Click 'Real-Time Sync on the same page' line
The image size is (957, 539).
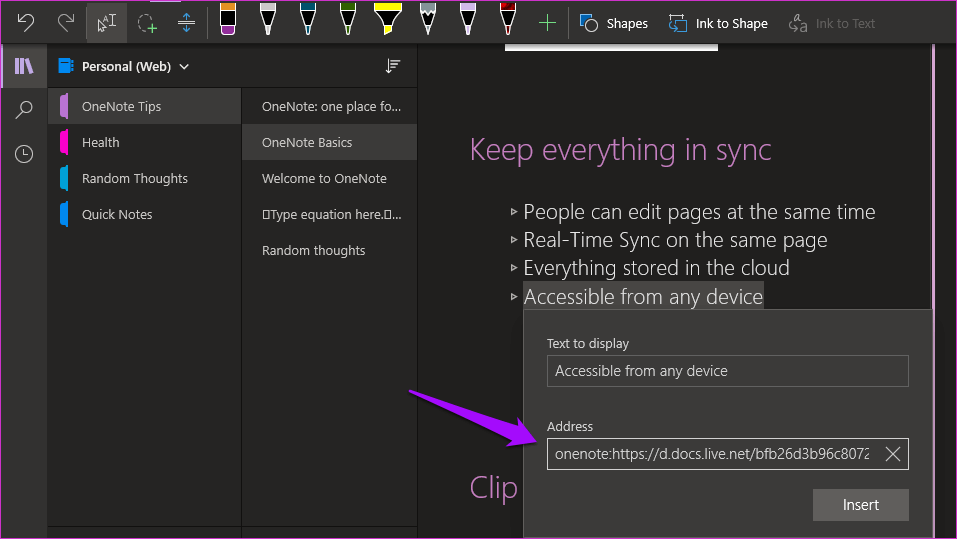tap(675, 240)
